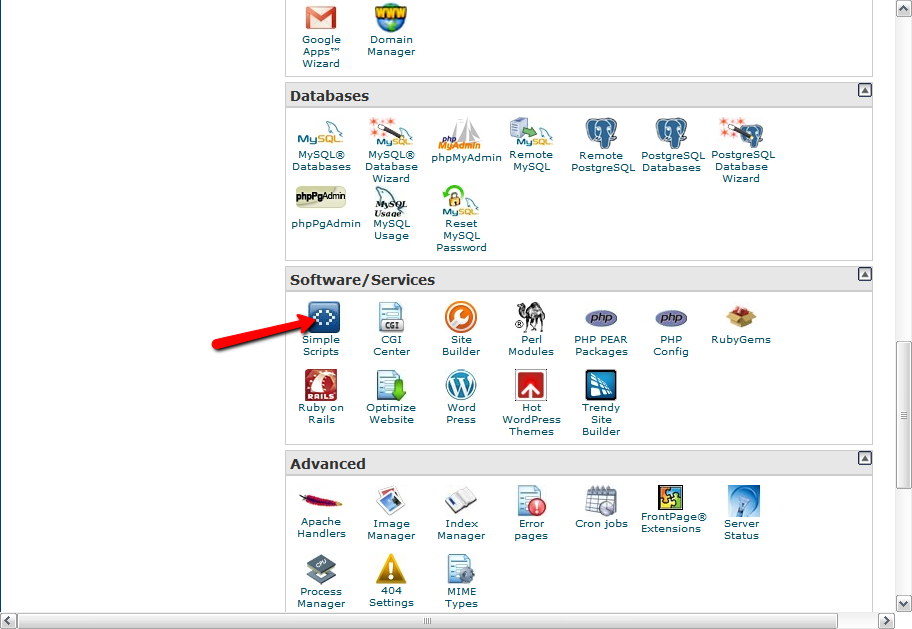
Task: Open the PHP Config icon
Action: [671, 318]
